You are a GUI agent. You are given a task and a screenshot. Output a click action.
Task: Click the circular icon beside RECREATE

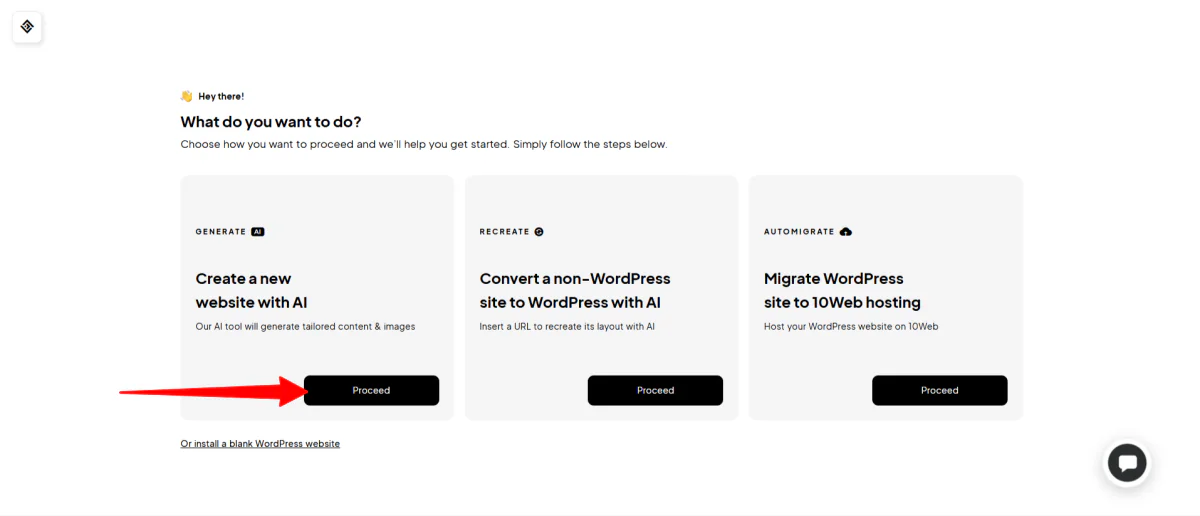539,231
